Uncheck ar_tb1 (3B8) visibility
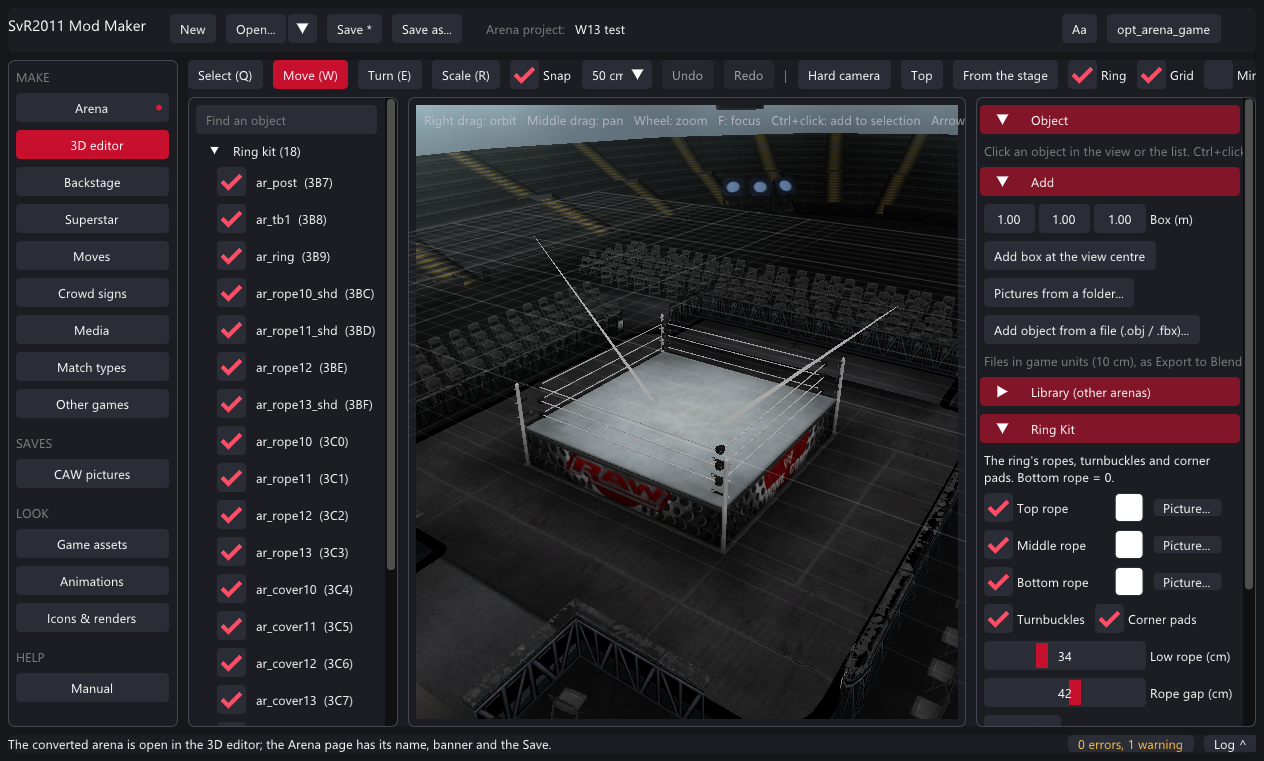The image size is (1264, 761). point(231,220)
